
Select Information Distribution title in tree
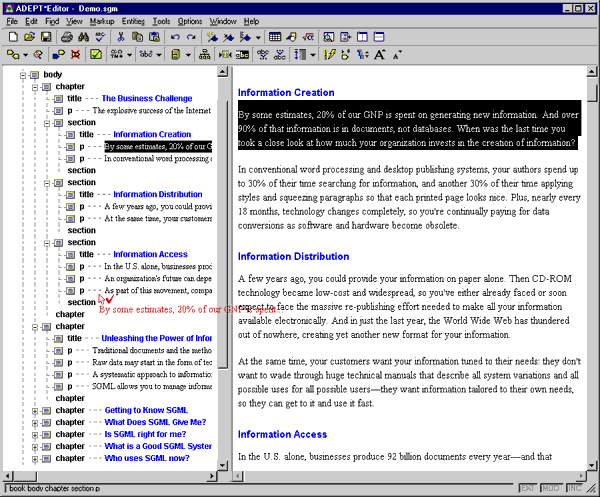point(158,194)
